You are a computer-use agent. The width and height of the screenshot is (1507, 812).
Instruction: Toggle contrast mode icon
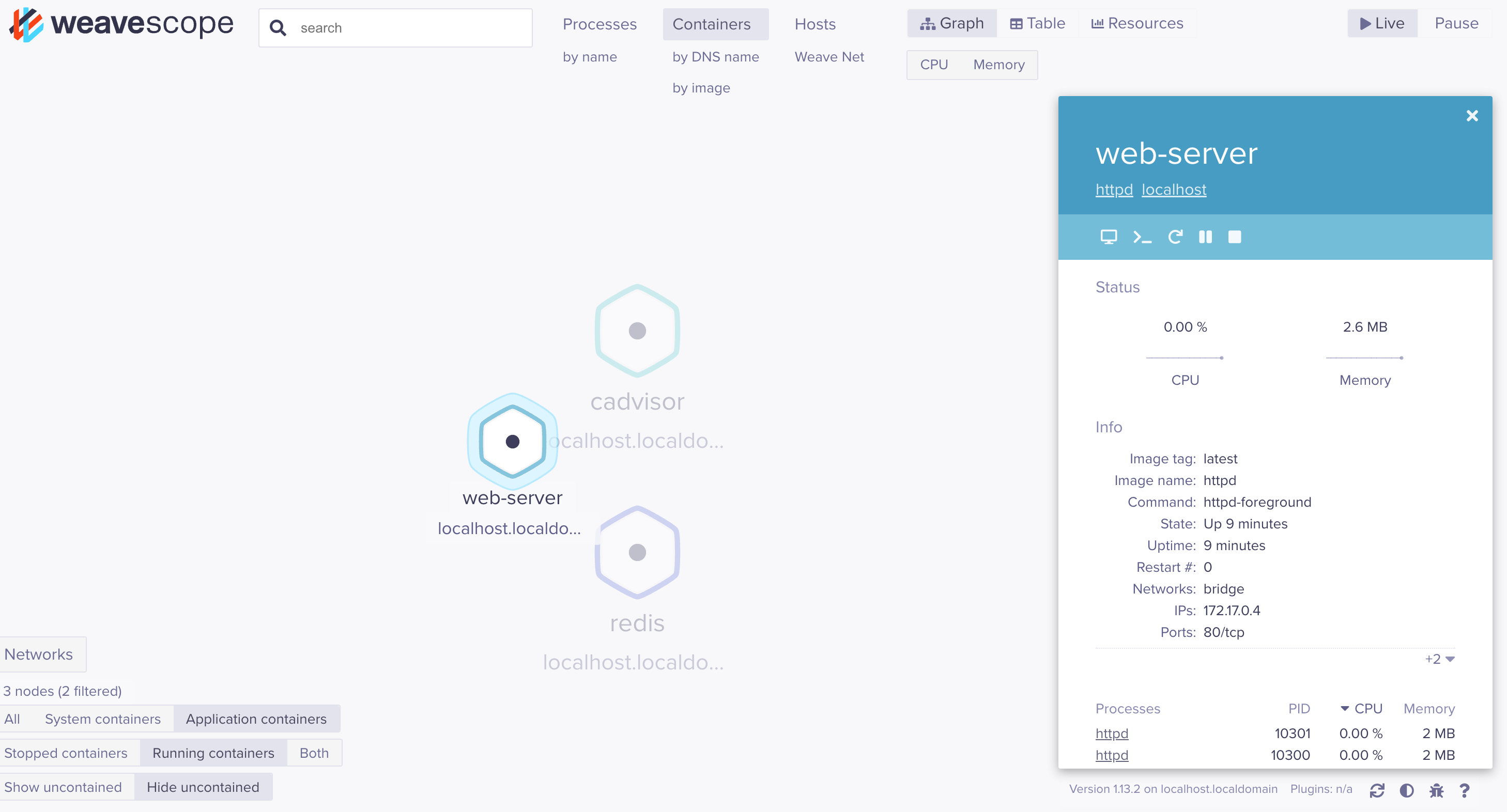pos(1406,790)
